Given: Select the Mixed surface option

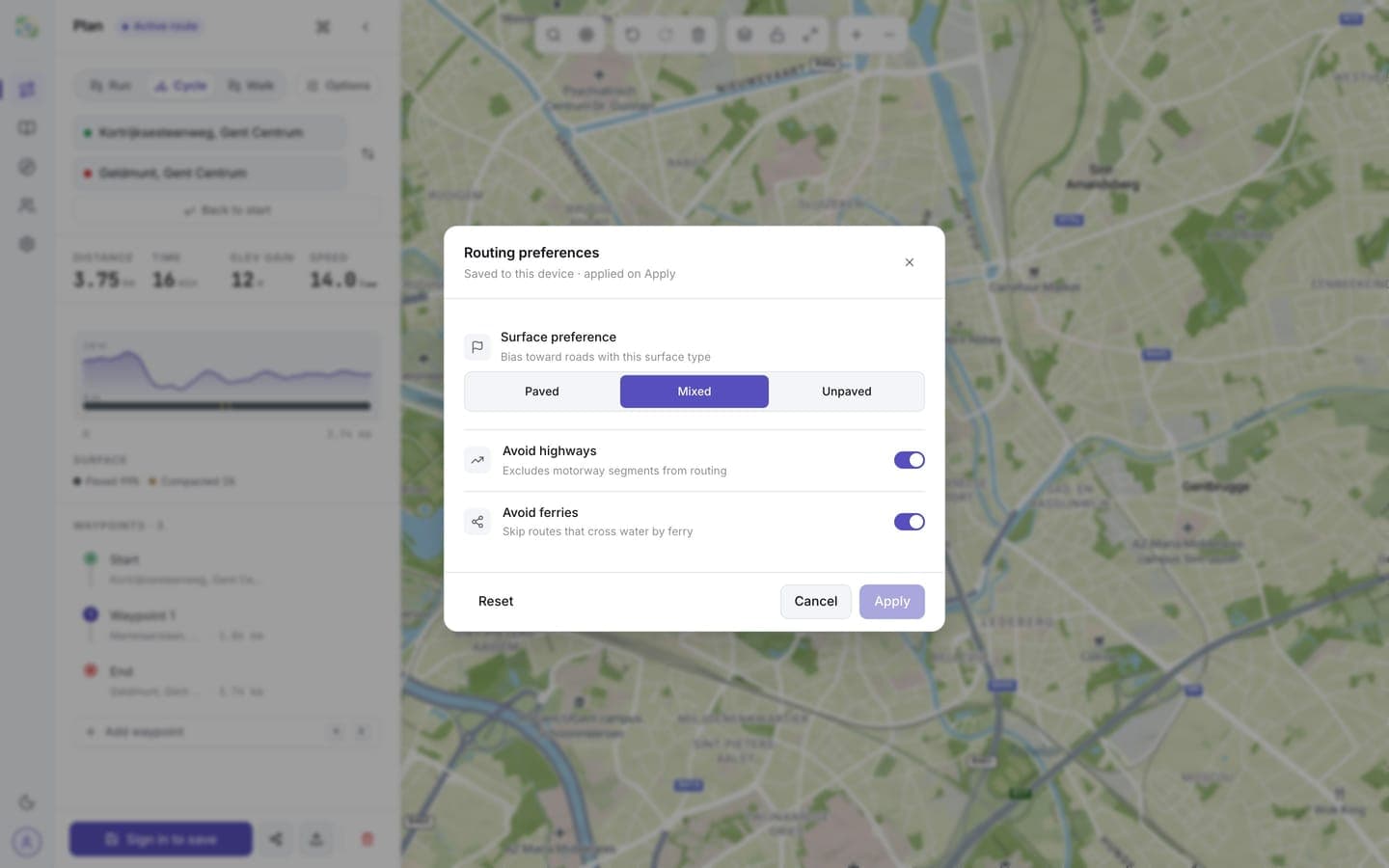Looking at the screenshot, I should click(x=694, y=392).
